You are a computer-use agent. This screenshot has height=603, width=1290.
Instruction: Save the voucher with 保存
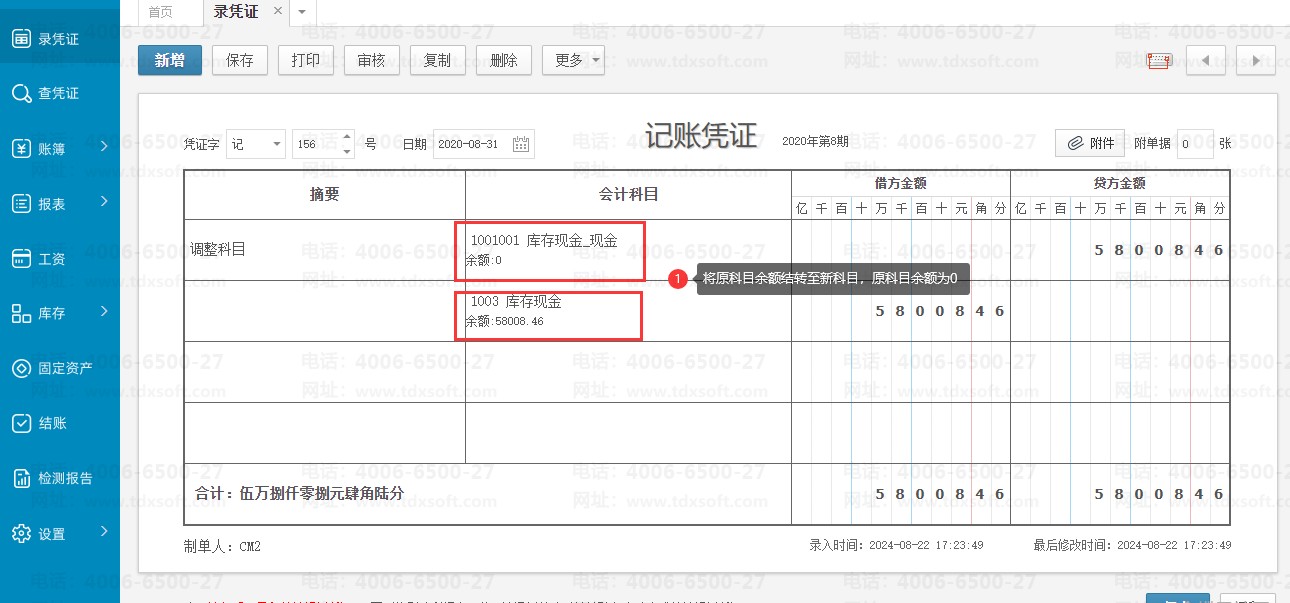click(x=240, y=60)
